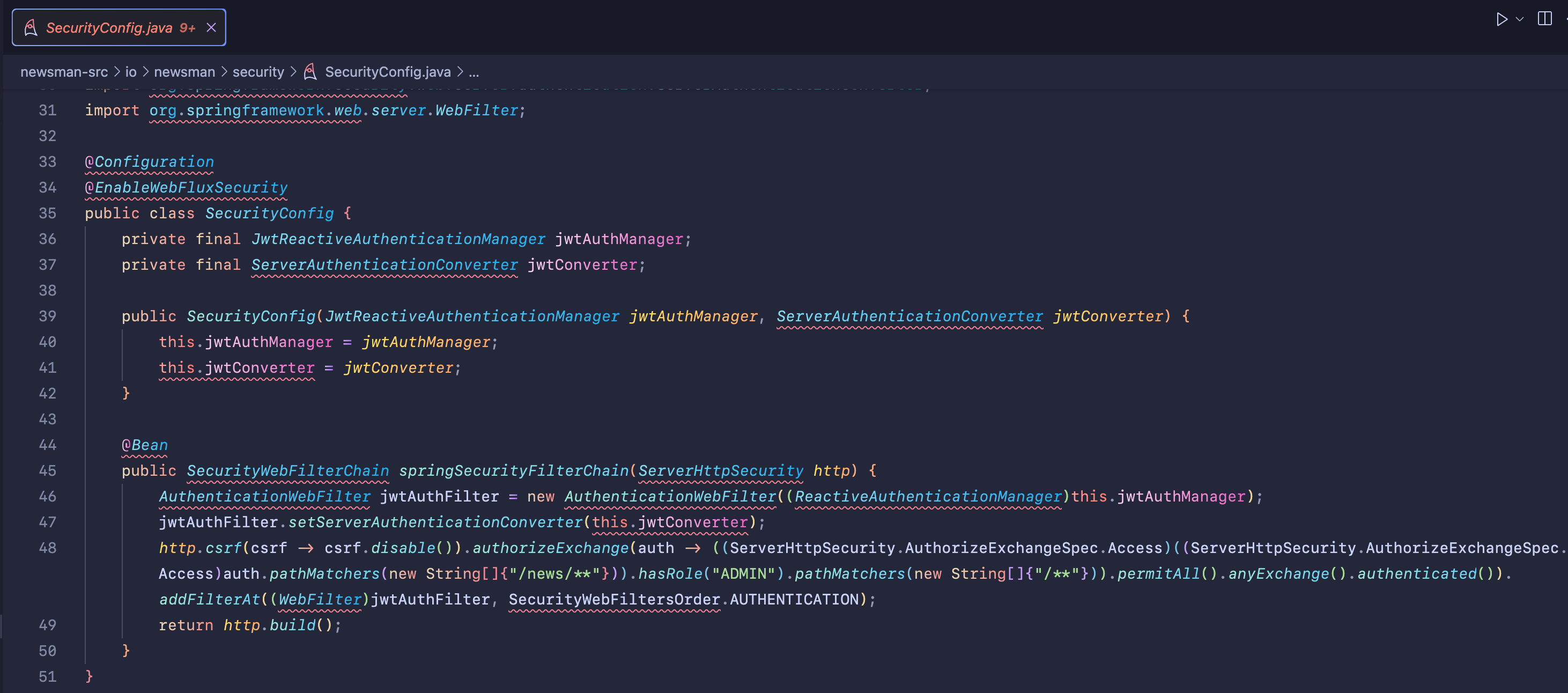Click the SecurityWebFiltersOrder identifier
1568x693 pixels.
(x=614, y=599)
